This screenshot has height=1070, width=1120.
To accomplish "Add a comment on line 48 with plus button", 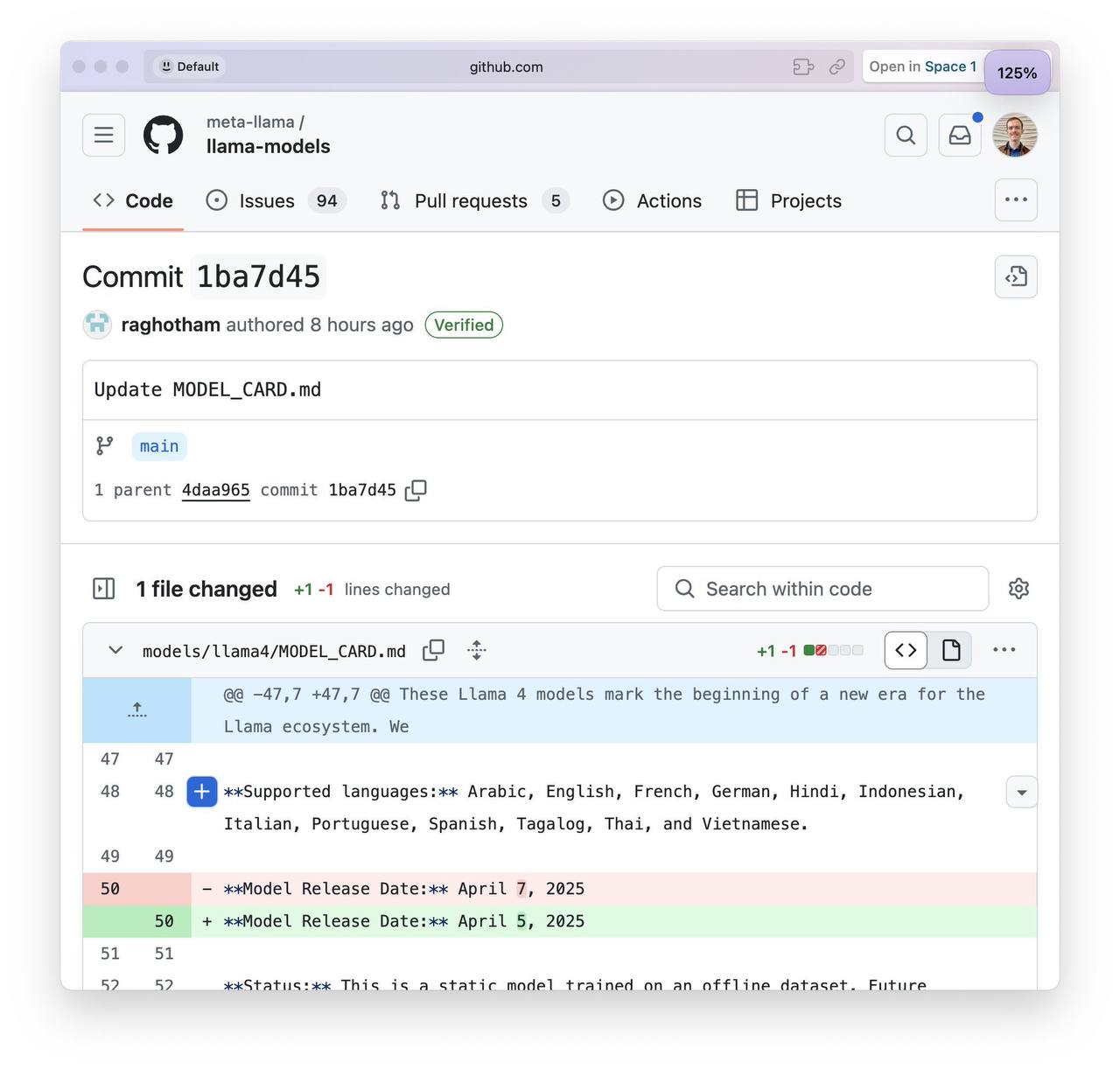I will (202, 792).
